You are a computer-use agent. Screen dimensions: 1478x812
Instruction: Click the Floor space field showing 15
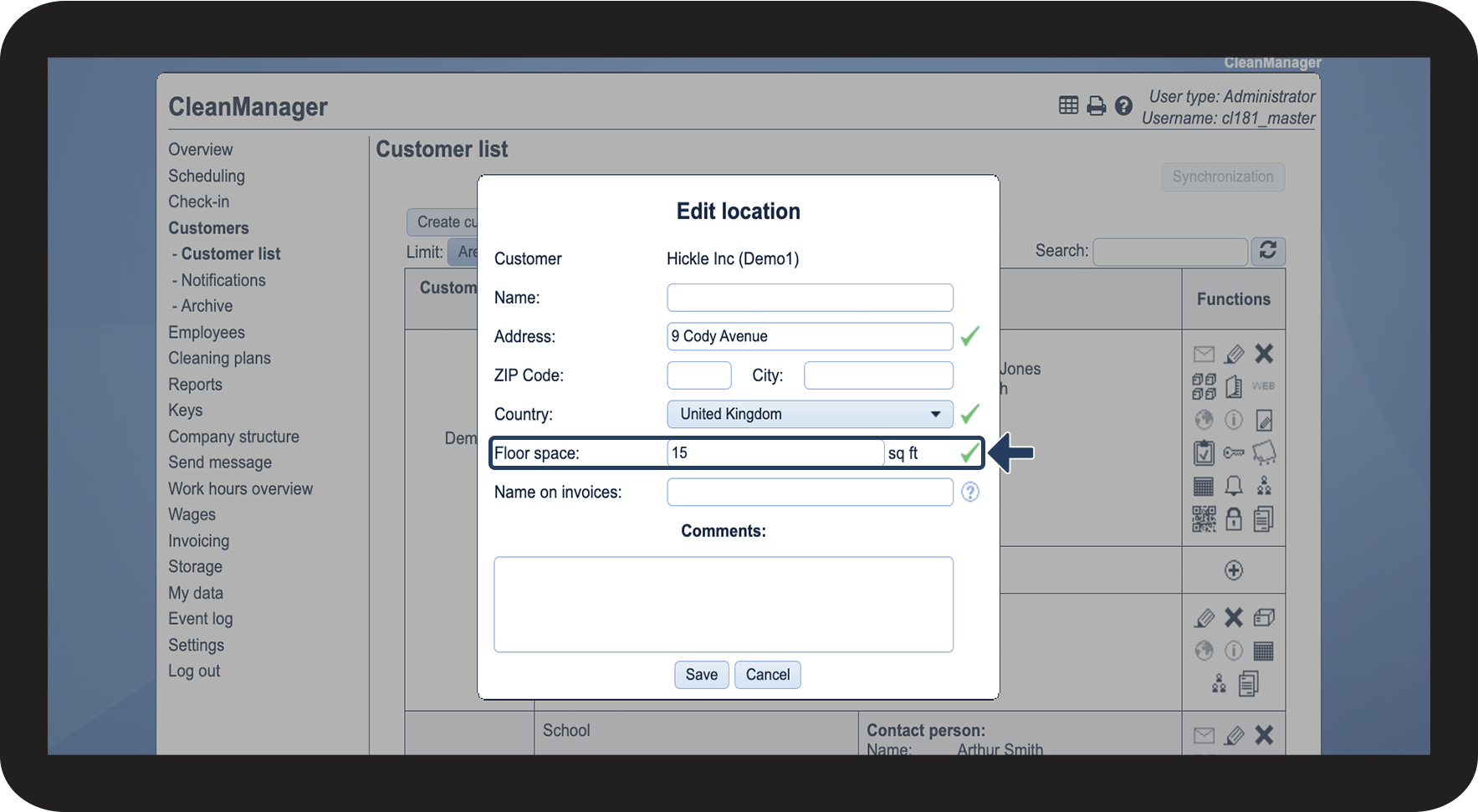775,452
